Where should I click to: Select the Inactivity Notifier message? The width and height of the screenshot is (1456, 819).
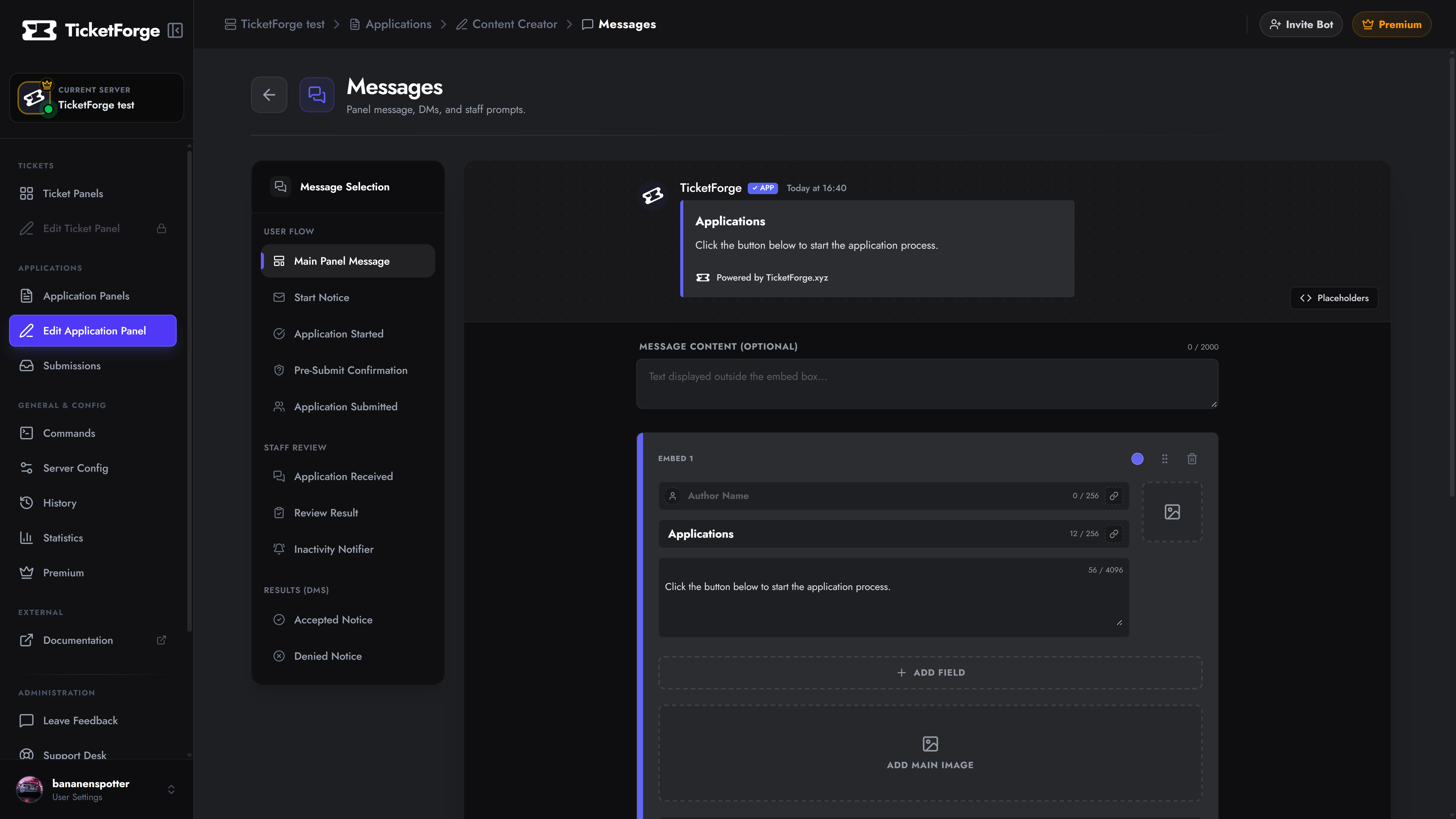coord(348,549)
